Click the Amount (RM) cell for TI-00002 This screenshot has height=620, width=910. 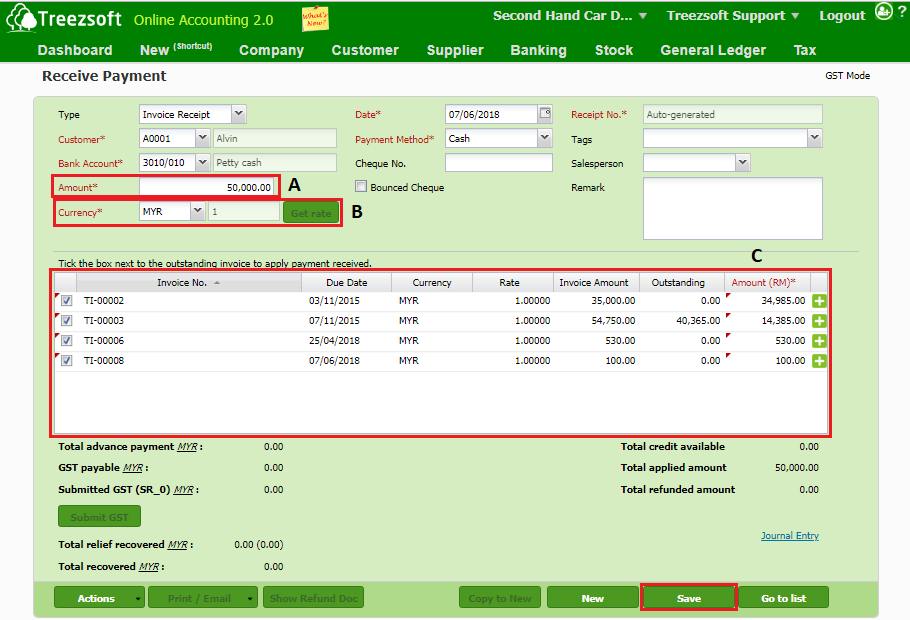[x=767, y=301]
